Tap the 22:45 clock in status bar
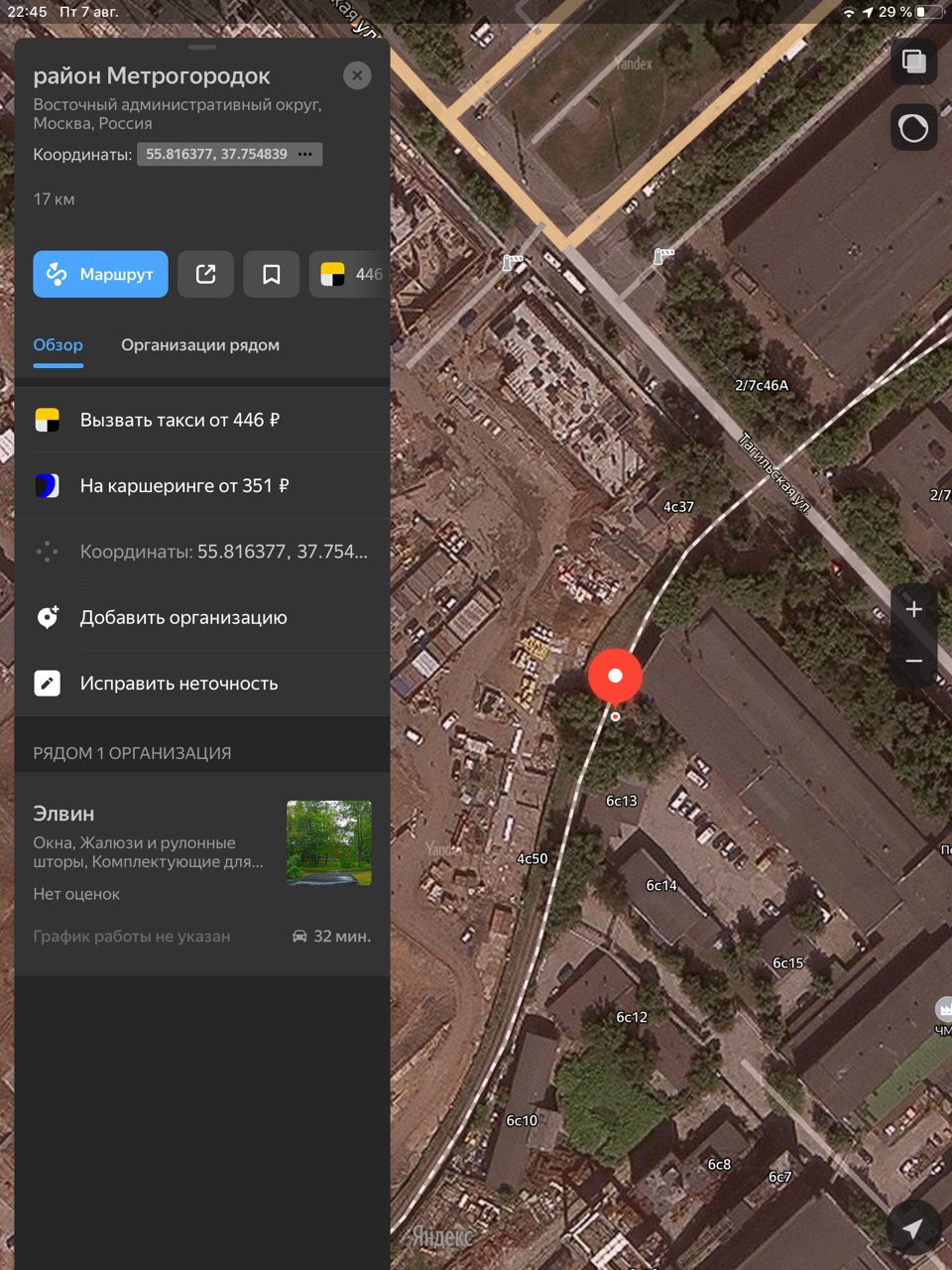The height and width of the screenshot is (1270, 952). [x=27, y=12]
